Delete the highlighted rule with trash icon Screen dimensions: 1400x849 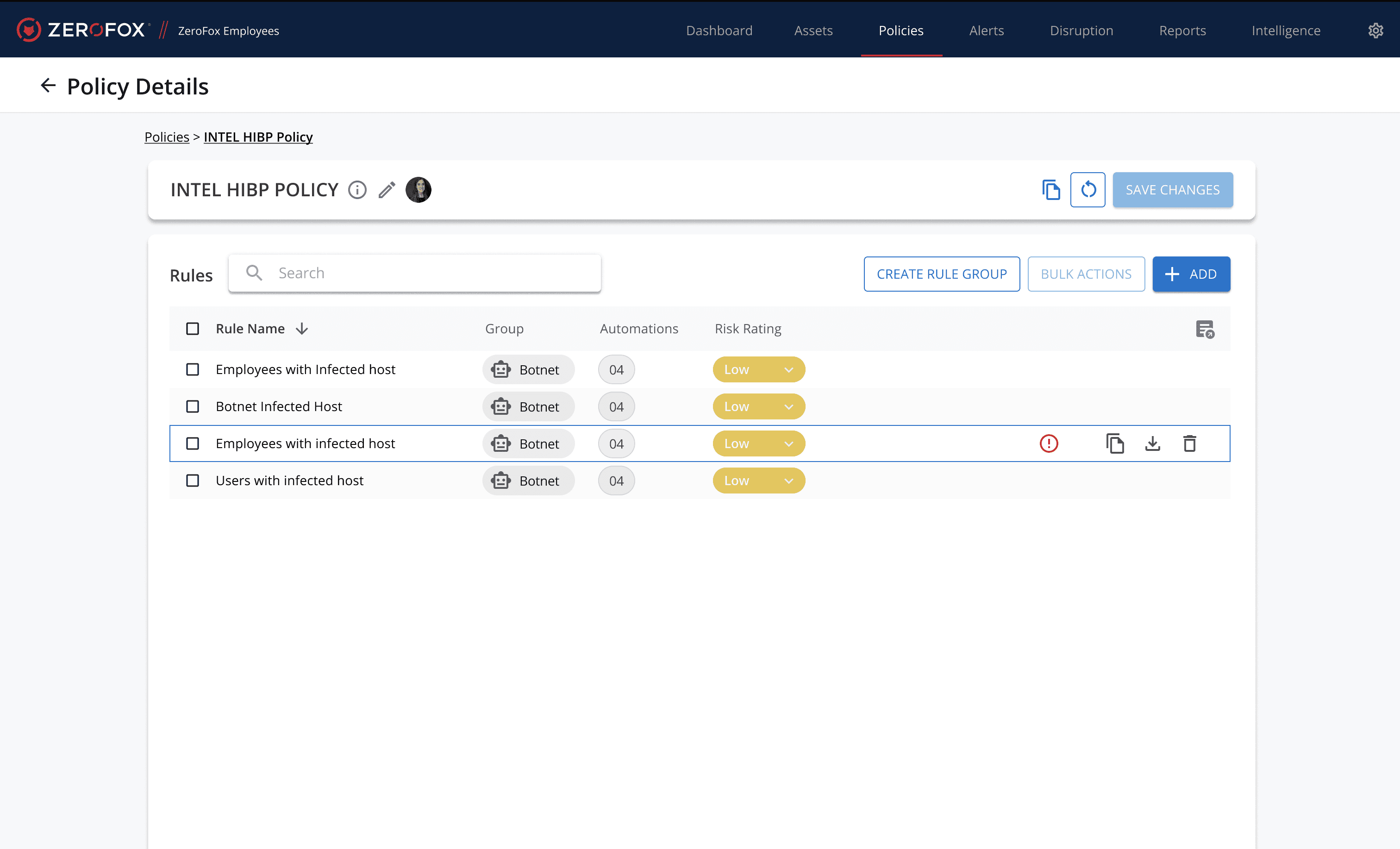1189,443
